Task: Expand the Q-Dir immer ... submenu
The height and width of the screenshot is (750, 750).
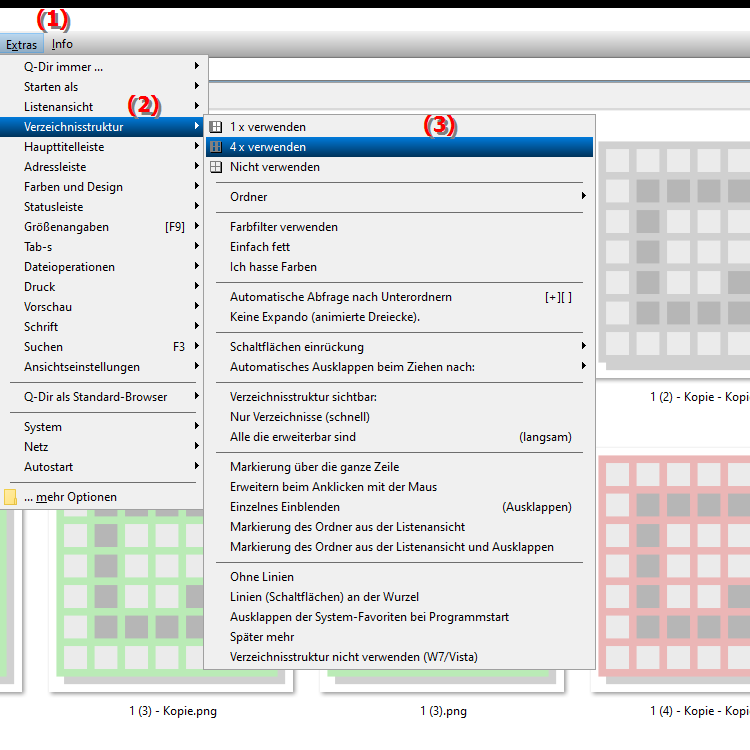Action: [103, 66]
